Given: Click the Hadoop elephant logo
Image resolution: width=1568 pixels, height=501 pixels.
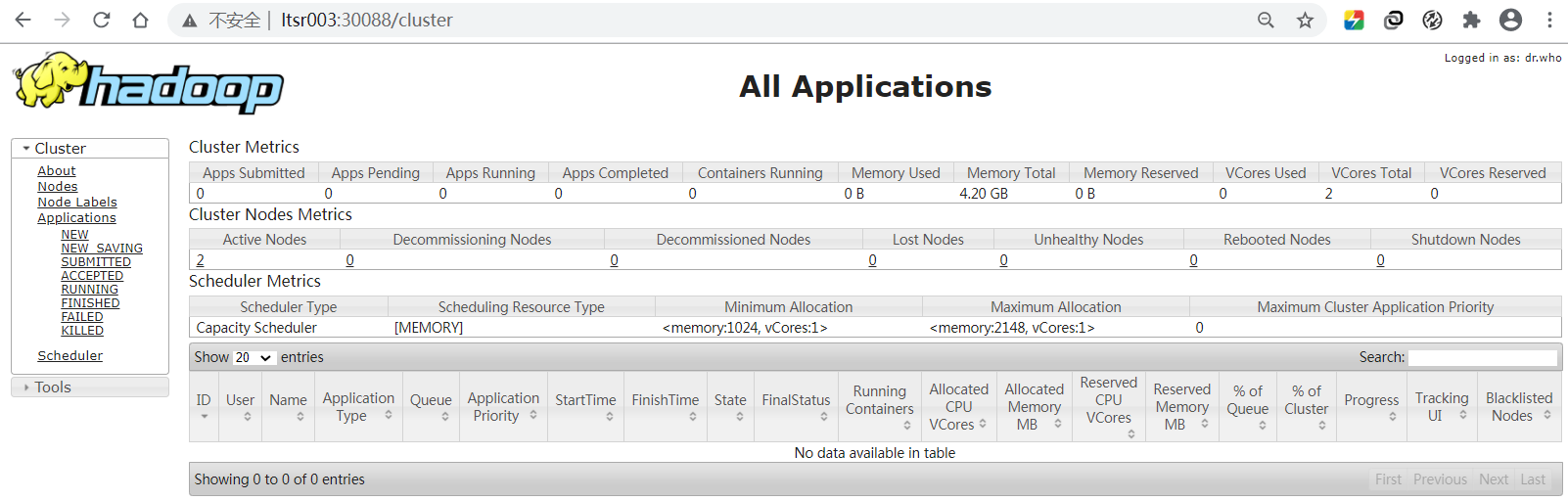Looking at the screenshot, I should tap(149, 83).
